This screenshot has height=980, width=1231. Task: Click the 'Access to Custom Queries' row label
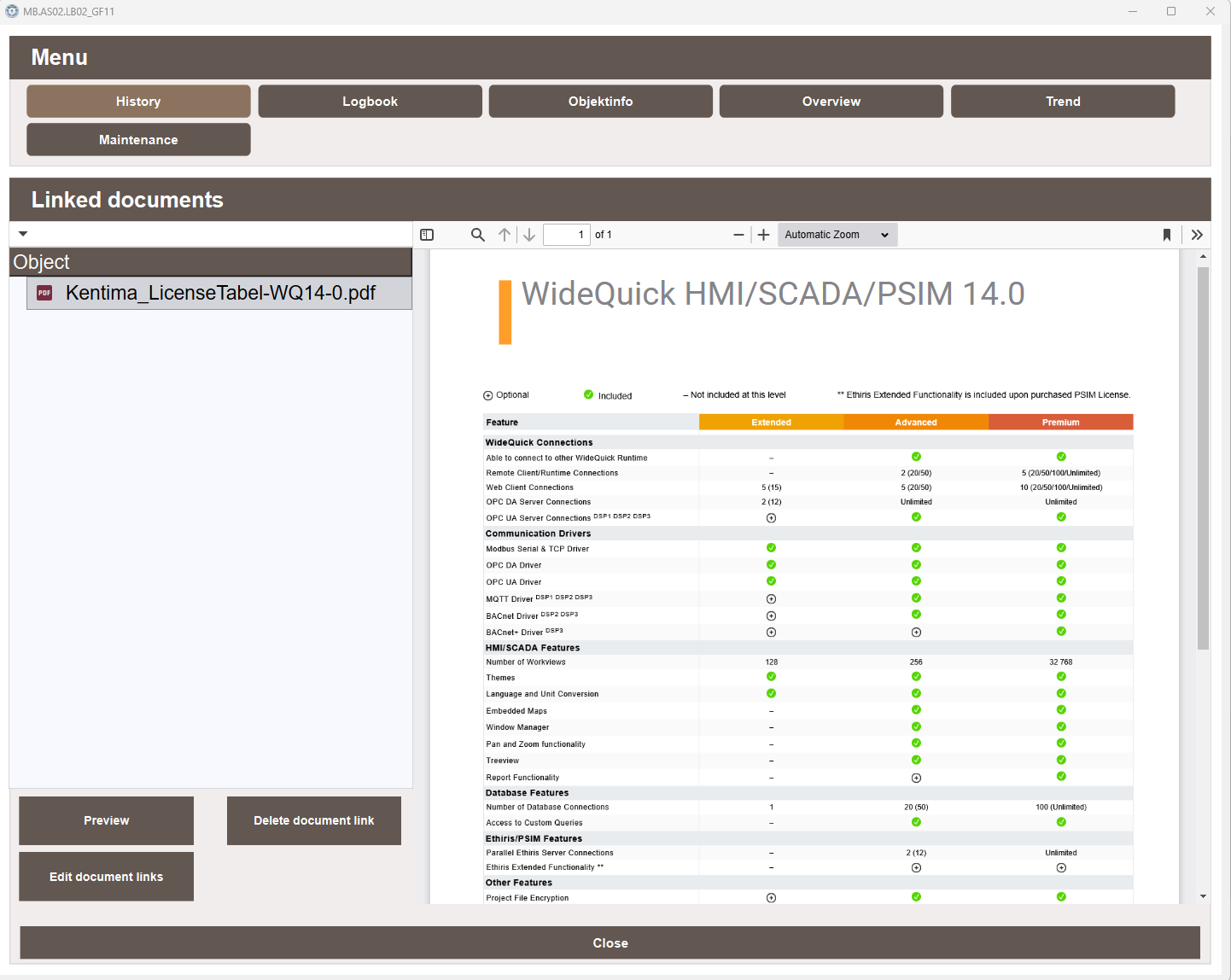(534, 823)
